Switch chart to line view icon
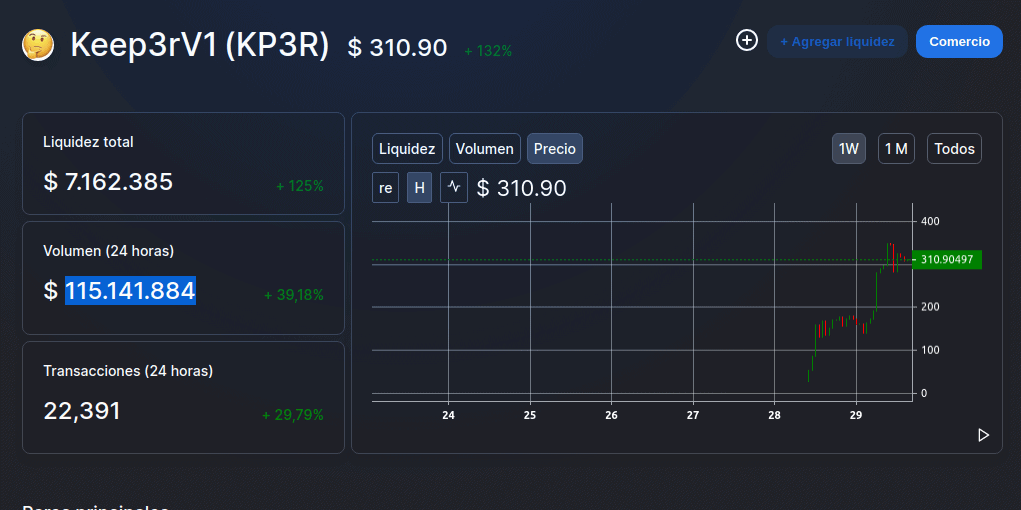 454,188
